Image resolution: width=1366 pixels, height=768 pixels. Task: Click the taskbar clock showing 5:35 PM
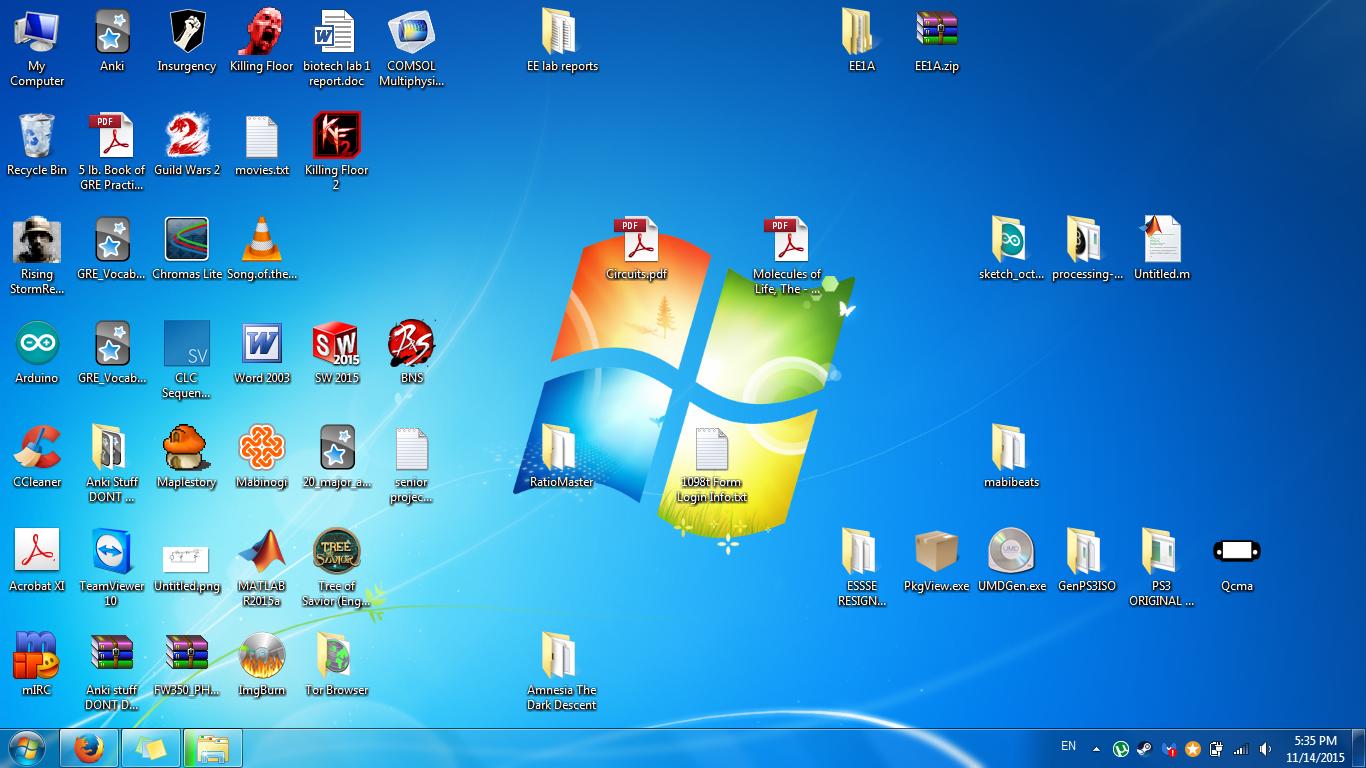[1314, 748]
